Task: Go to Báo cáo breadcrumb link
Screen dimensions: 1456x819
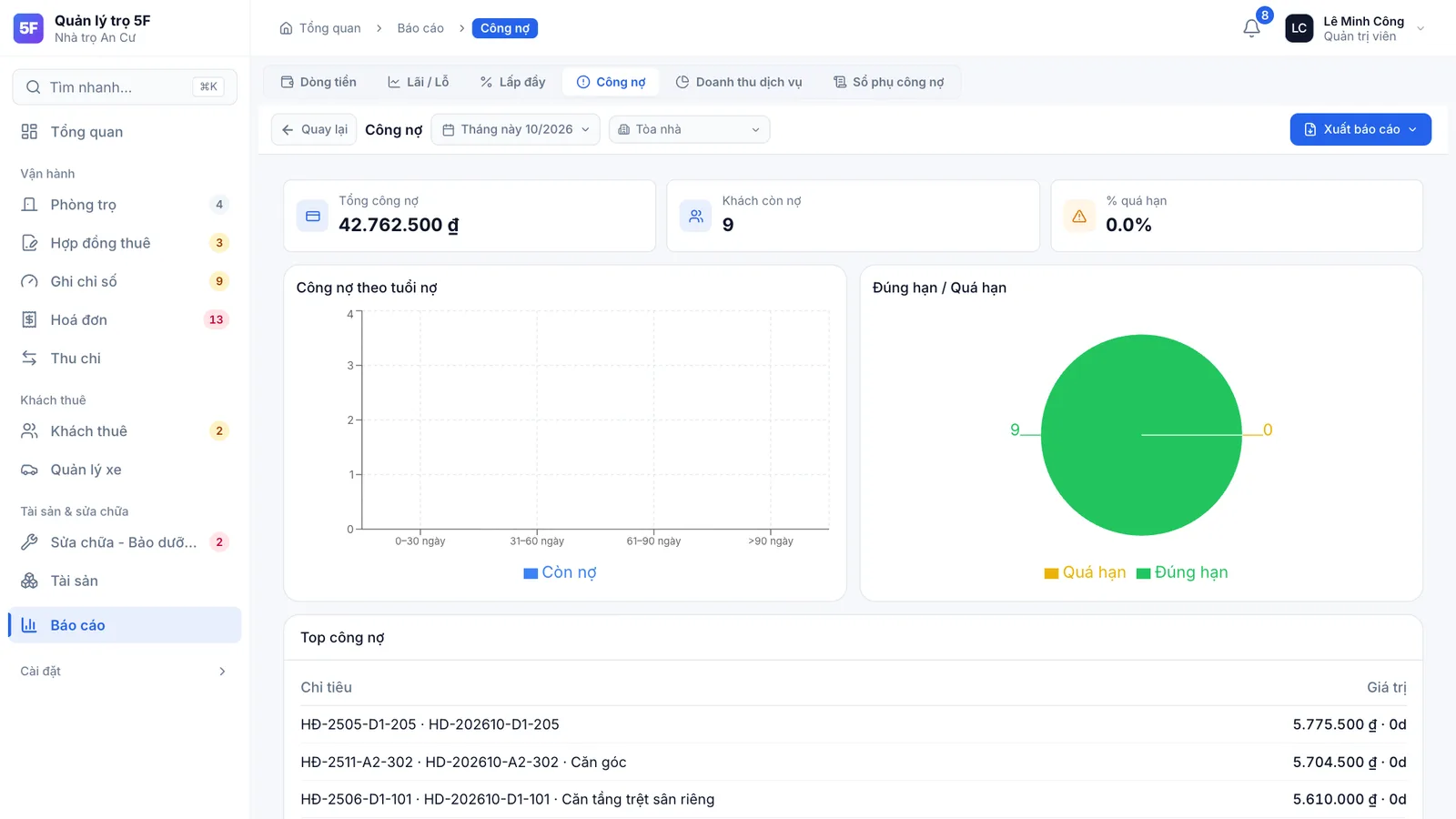Action: tap(420, 28)
